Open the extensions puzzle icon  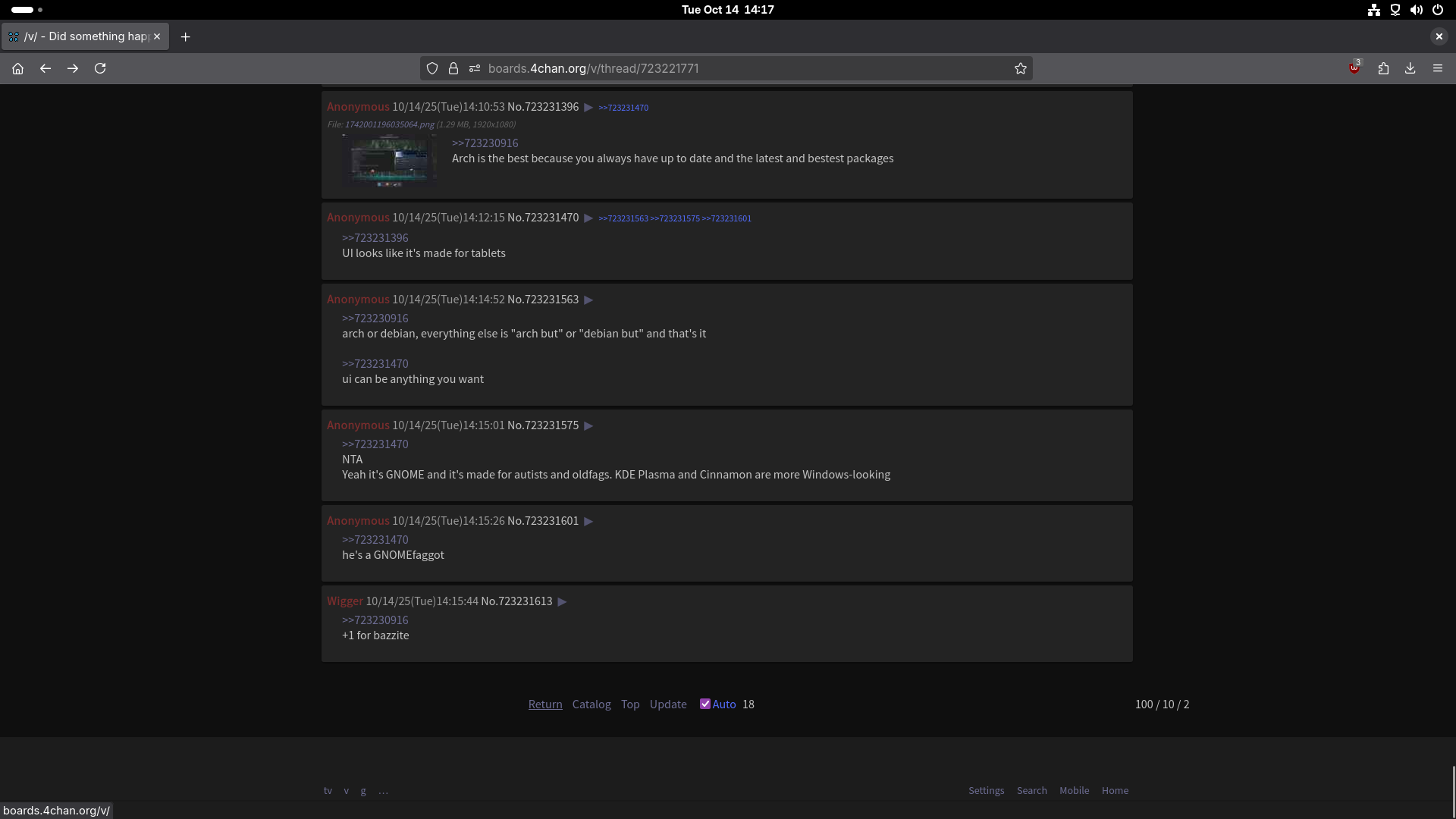click(x=1383, y=68)
